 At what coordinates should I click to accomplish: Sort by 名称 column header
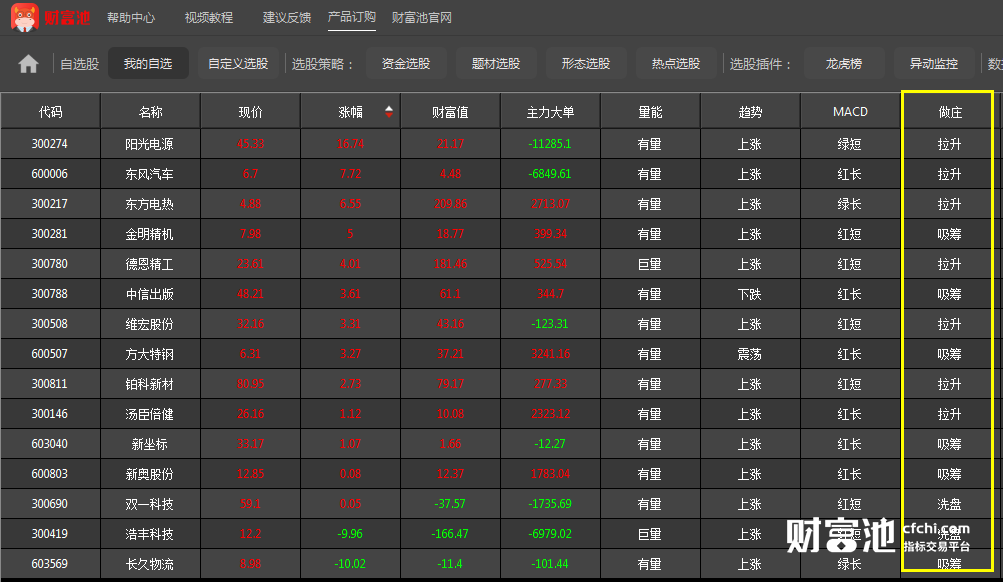point(150,112)
